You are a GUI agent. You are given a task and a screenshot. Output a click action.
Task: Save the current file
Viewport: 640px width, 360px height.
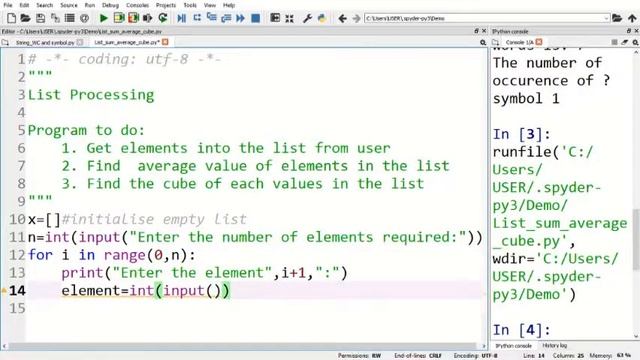point(40,18)
